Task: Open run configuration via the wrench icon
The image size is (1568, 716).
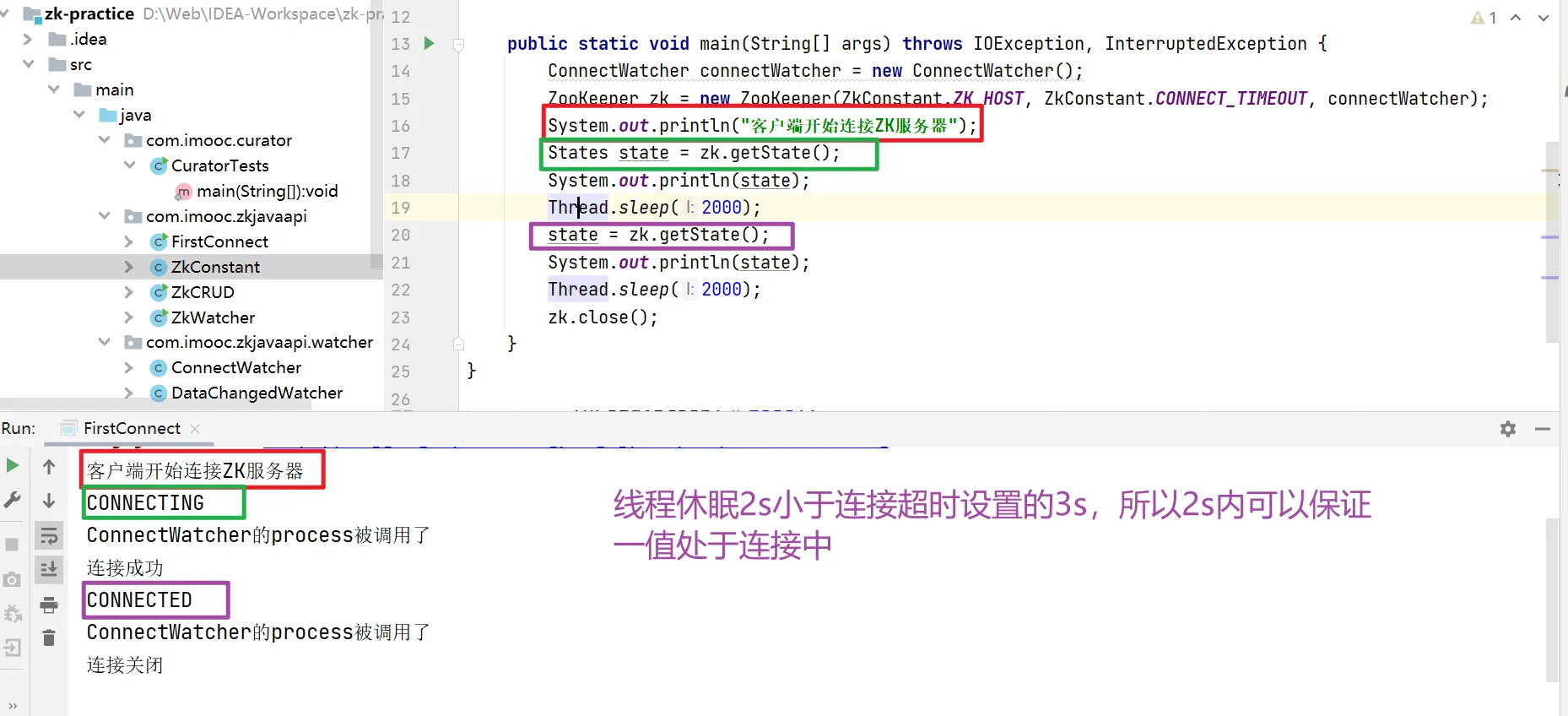Action: 13,500
